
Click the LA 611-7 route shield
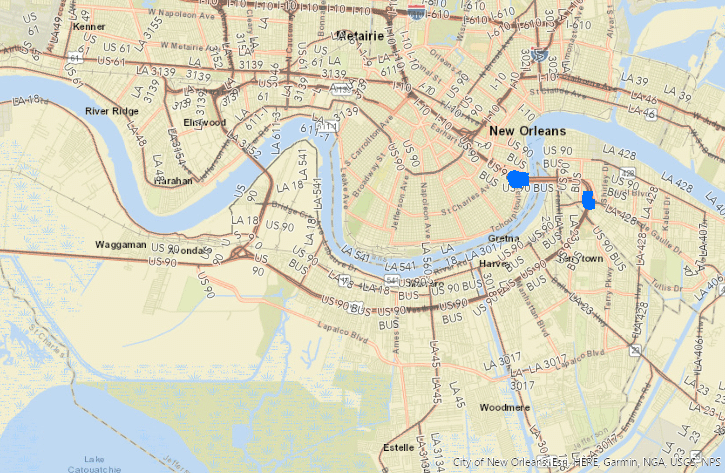click(328, 126)
